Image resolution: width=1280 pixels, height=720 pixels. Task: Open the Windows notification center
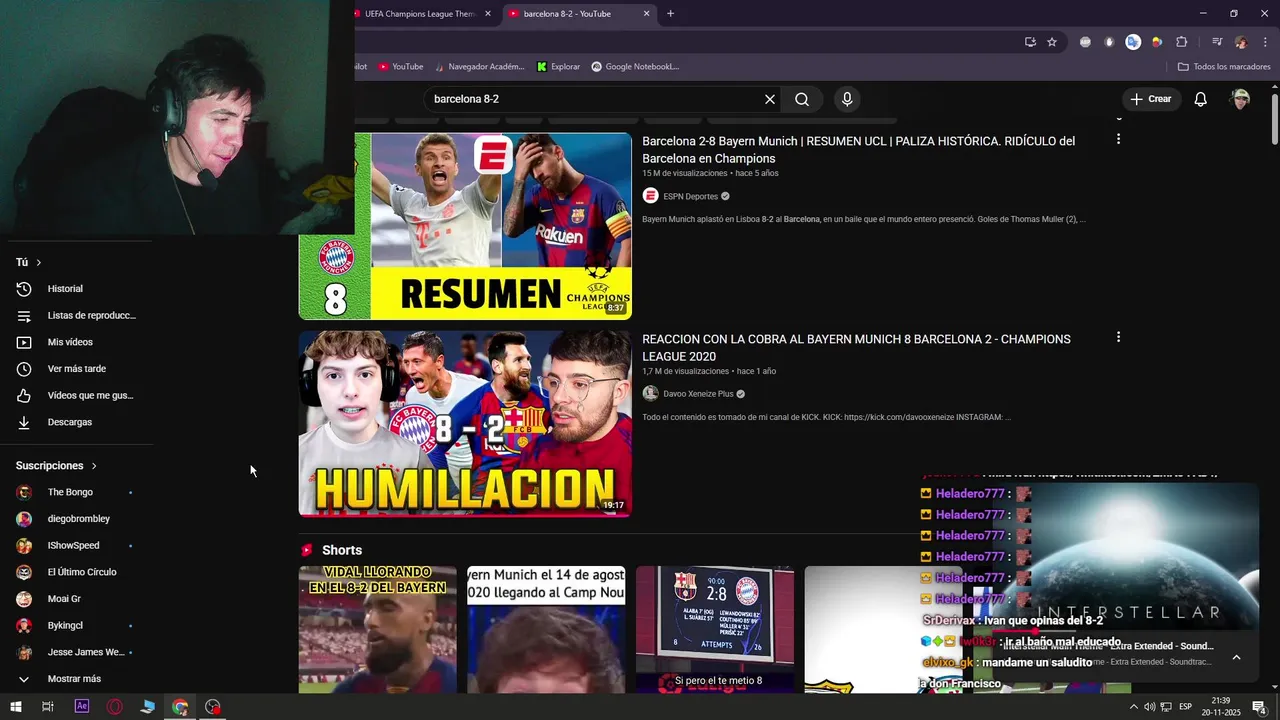coord(1258,707)
